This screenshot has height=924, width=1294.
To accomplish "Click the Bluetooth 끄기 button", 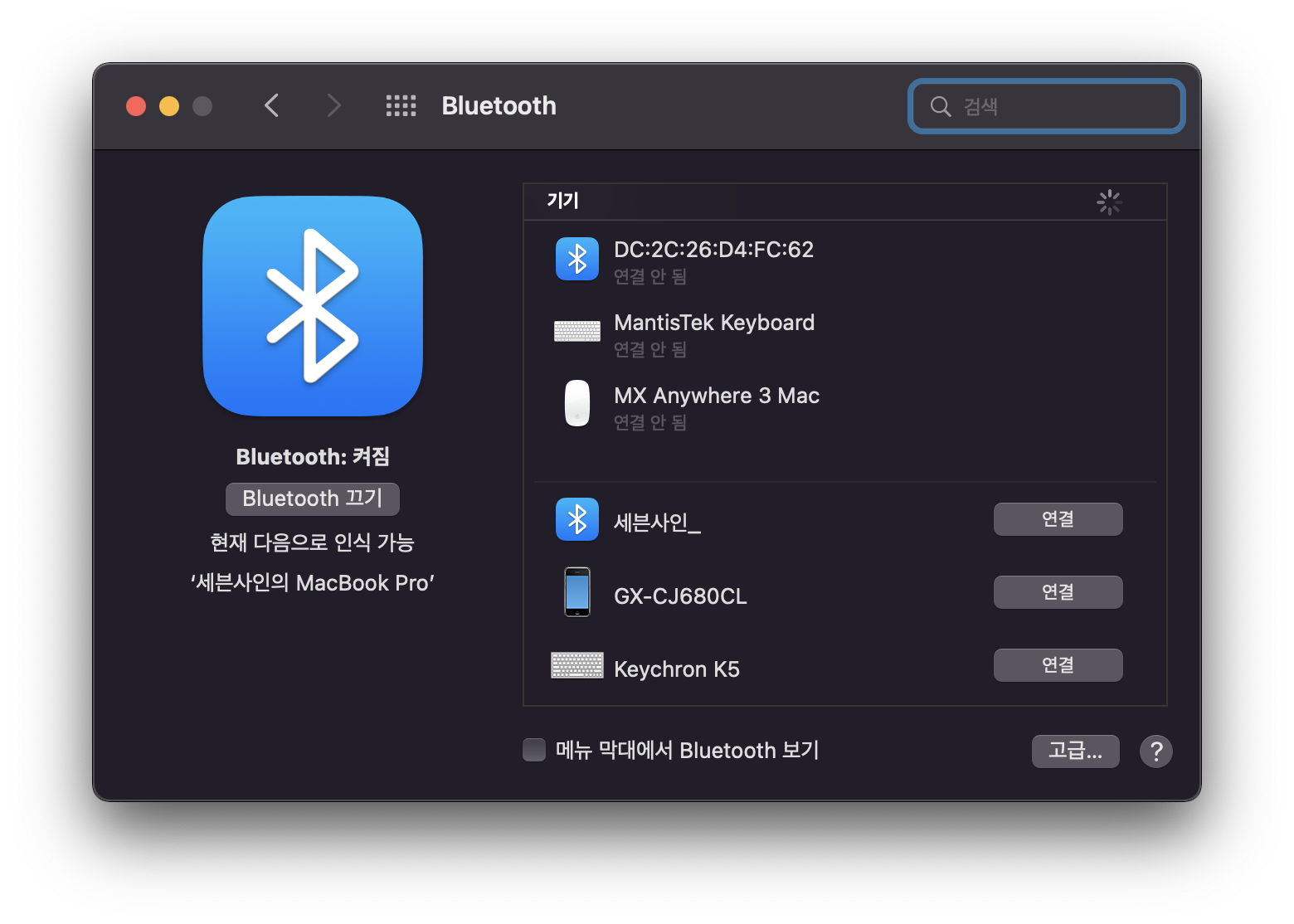I will click(313, 498).
